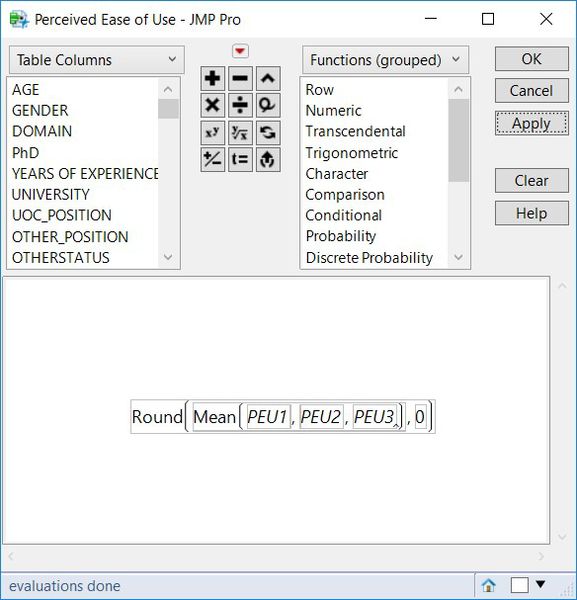Click the change sign (+/-) icon
577x600 pixels.
pyautogui.click(x=212, y=159)
